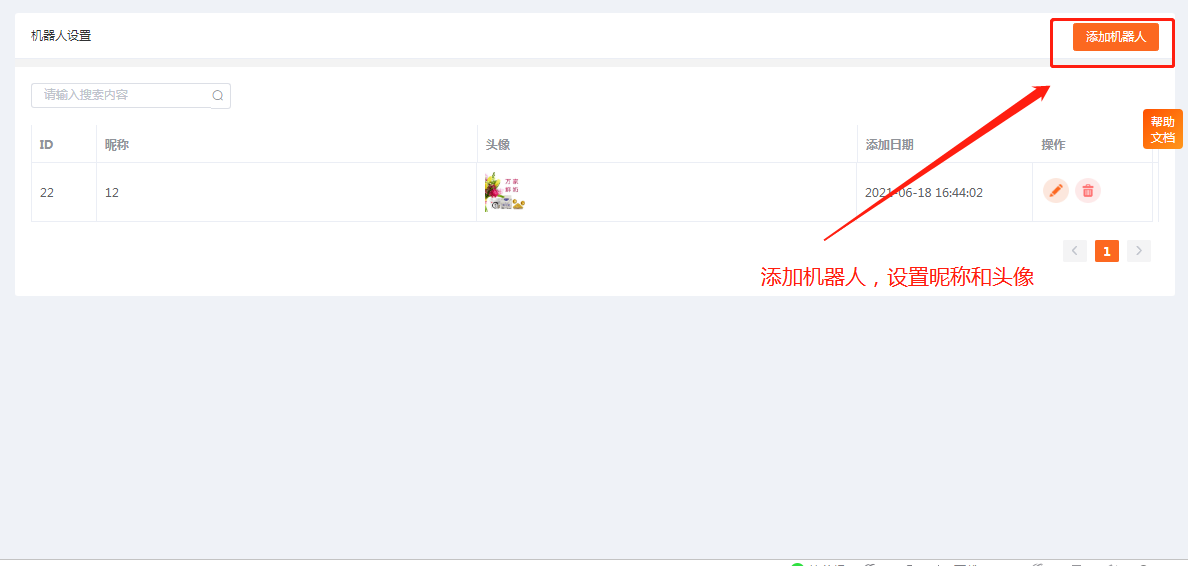This screenshot has width=1188, height=566.
Task: Click the red 添加机器人，设置昵称和头像 annotation
Action: pyautogui.click(x=897, y=277)
